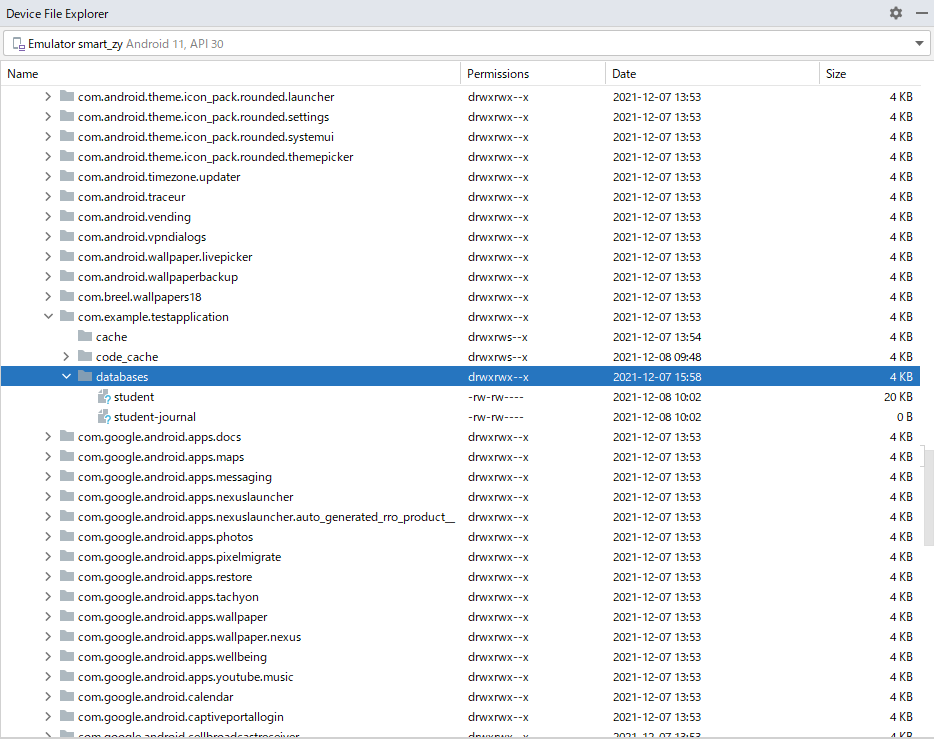Click com.google.android.apps.tachyon folder icon

coord(67,597)
